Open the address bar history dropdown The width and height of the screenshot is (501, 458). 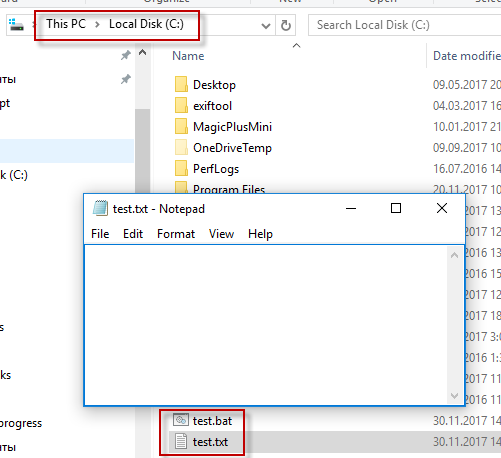tap(266, 26)
